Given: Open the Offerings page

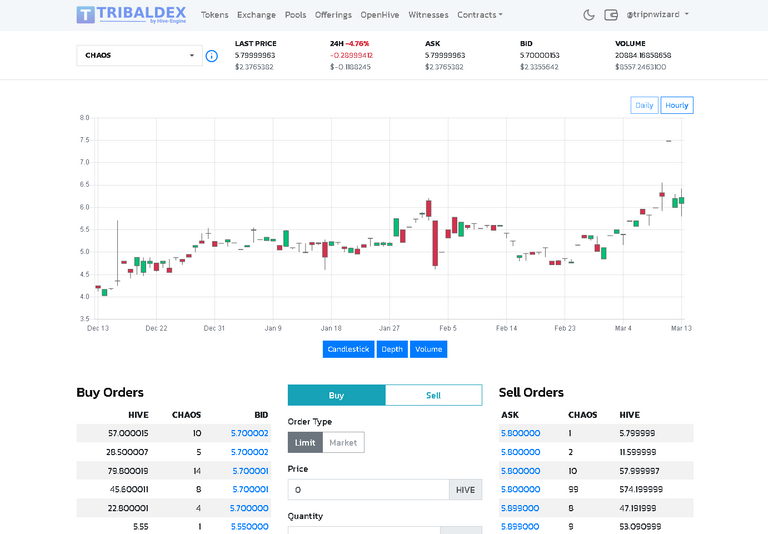Looking at the screenshot, I should coord(333,15).
